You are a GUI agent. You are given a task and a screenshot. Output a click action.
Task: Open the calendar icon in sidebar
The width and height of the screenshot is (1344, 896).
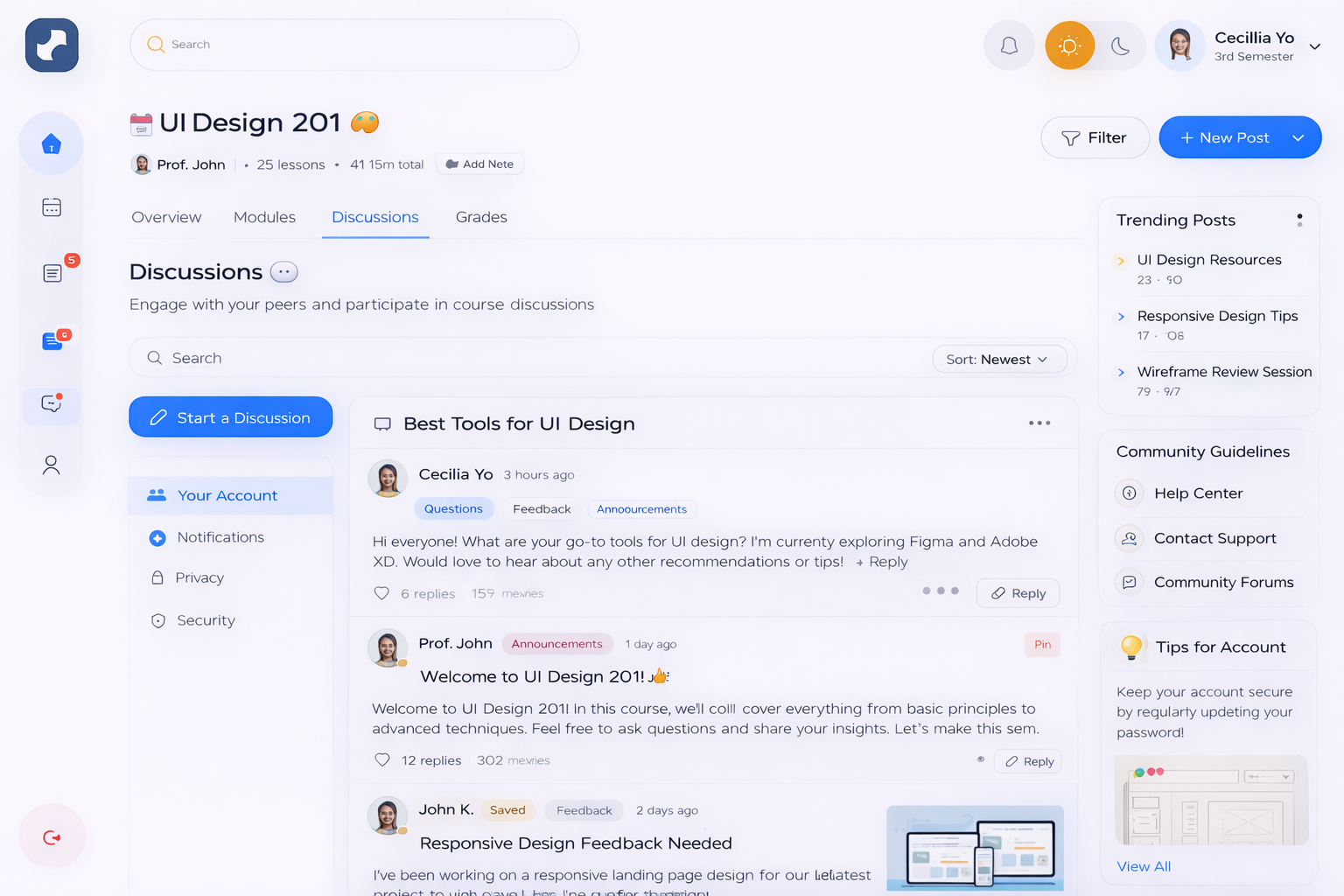click(52, 207)
